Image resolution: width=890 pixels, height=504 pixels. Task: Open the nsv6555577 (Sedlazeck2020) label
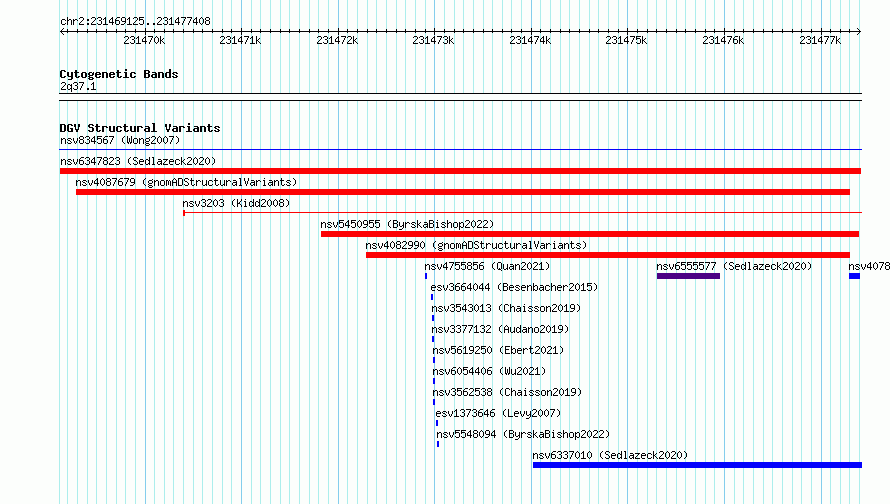[734, 266]
